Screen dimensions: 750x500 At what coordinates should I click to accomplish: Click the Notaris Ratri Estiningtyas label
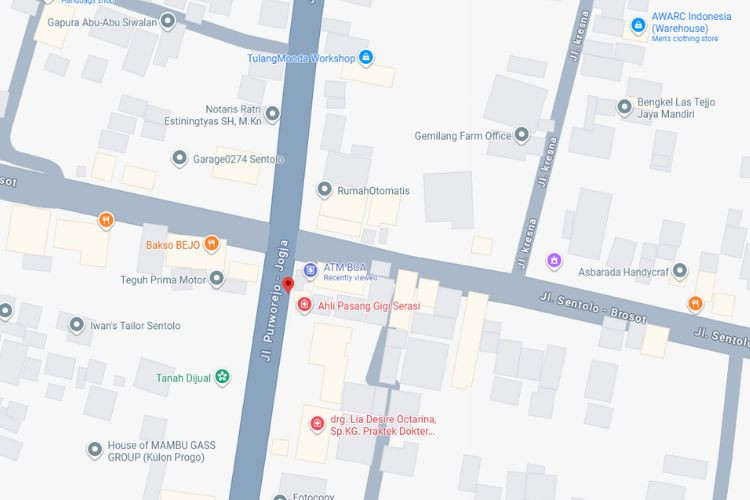[x=213, y=115]
